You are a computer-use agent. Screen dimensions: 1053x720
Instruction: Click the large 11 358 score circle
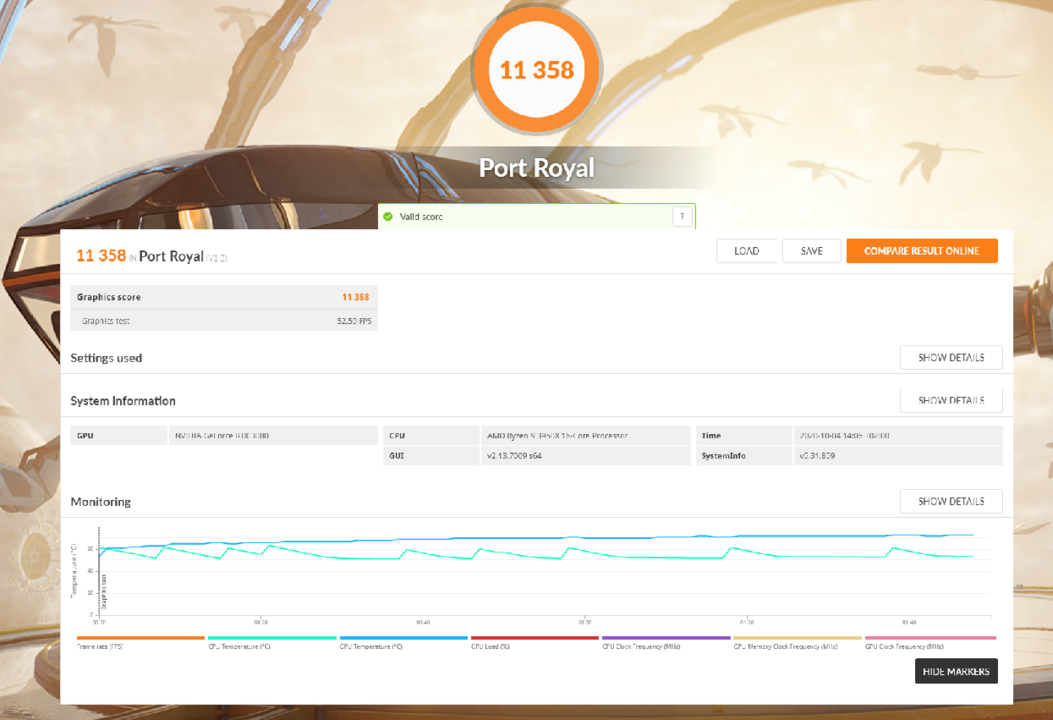click(x=537, y=70)
